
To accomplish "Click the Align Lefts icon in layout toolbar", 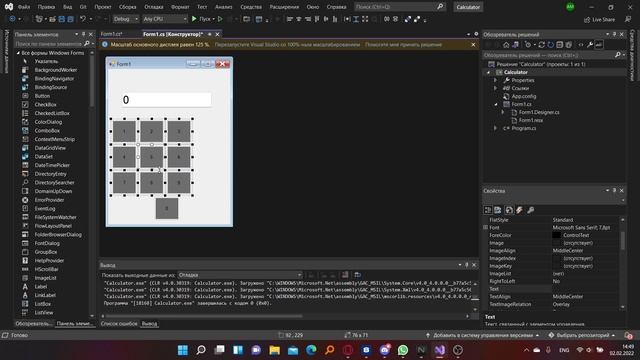I will click(289, 19).
